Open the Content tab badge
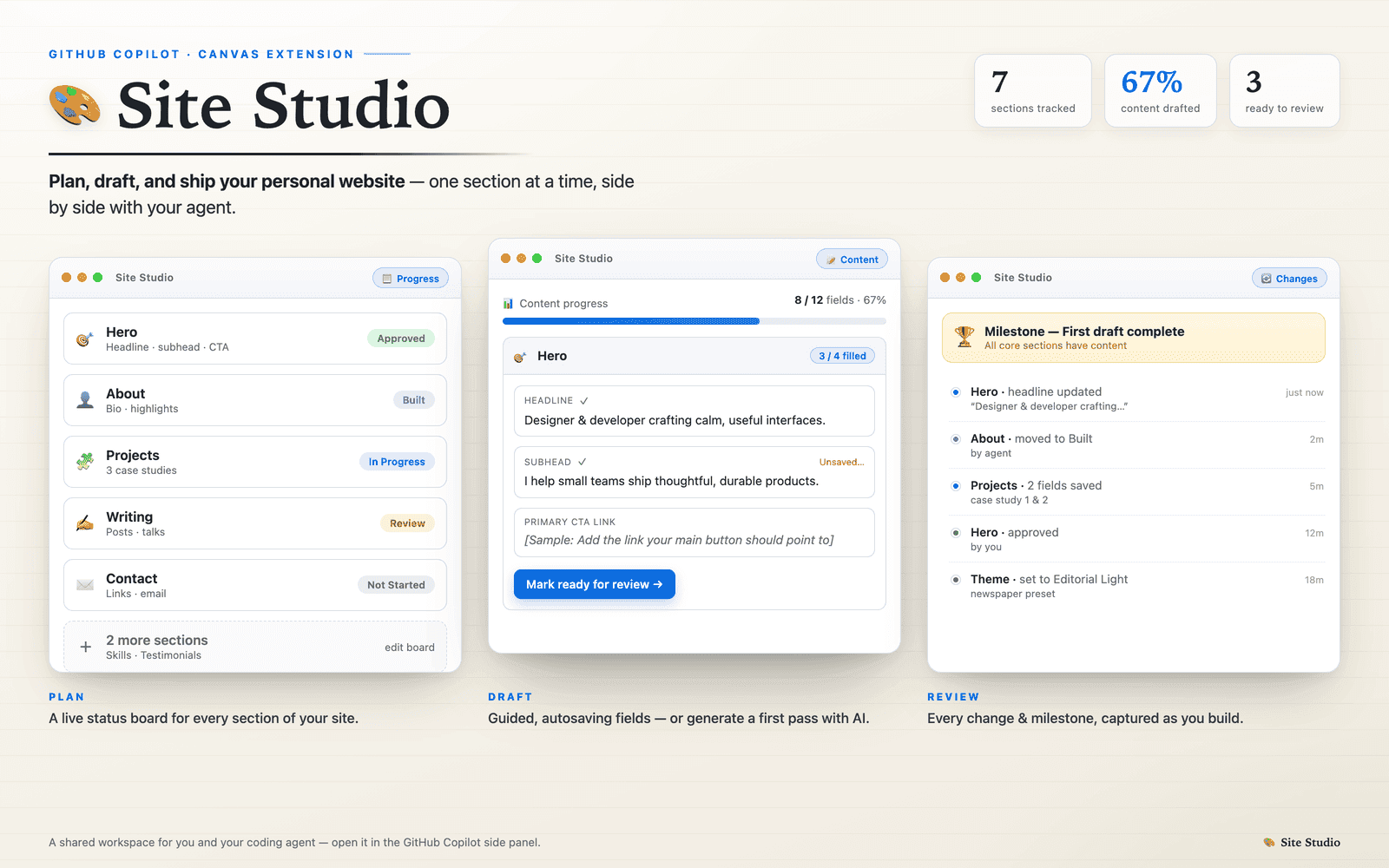 852,260
